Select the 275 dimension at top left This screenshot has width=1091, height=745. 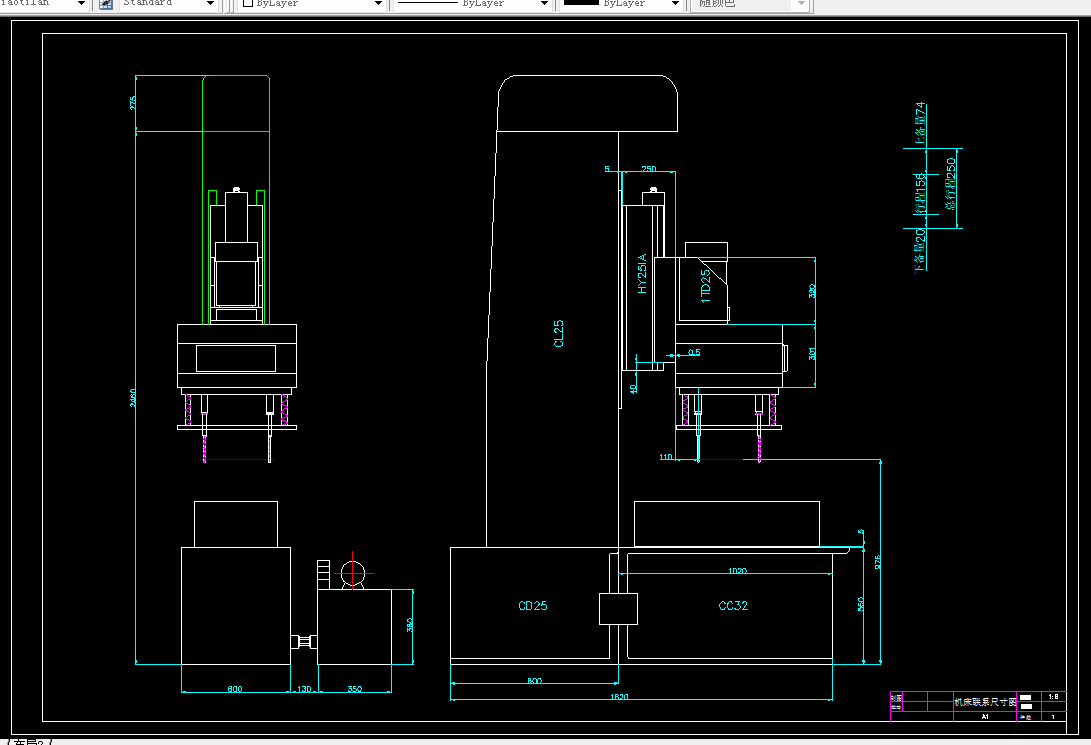[x=133, y=103]
